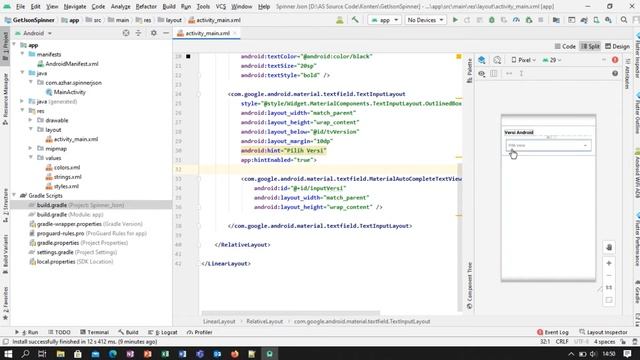Click the orientation rotate icon in preview
The image size is (640, 360).
[x=497, y=60]
